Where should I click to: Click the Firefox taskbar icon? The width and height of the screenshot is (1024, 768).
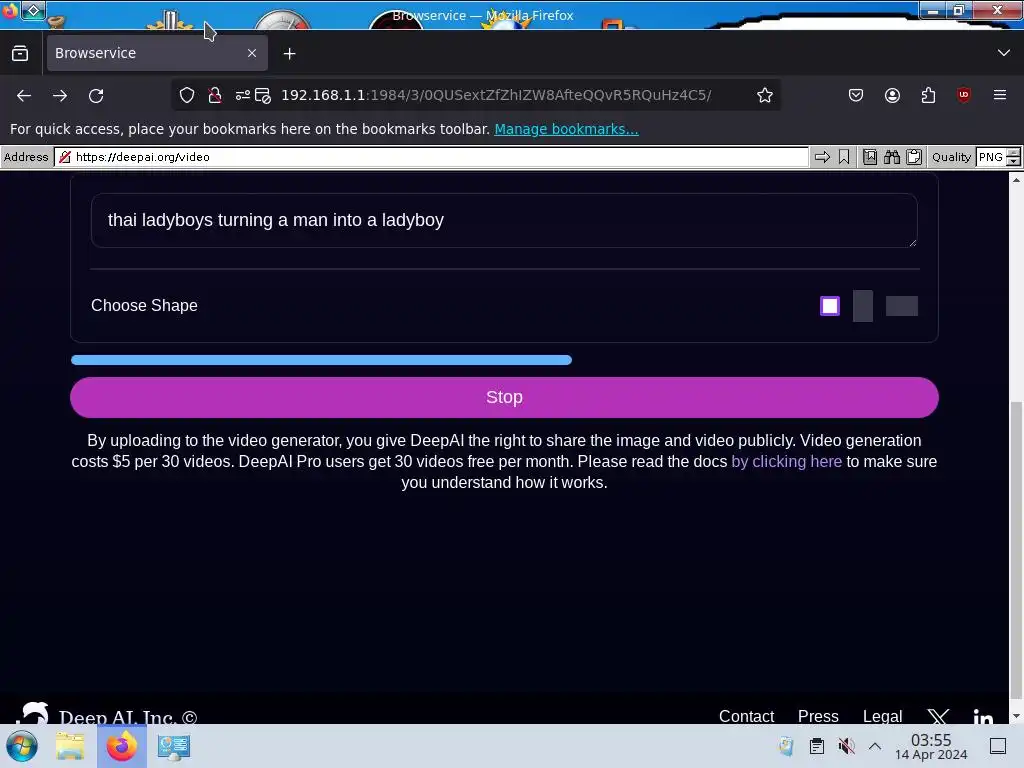[121, 746]
